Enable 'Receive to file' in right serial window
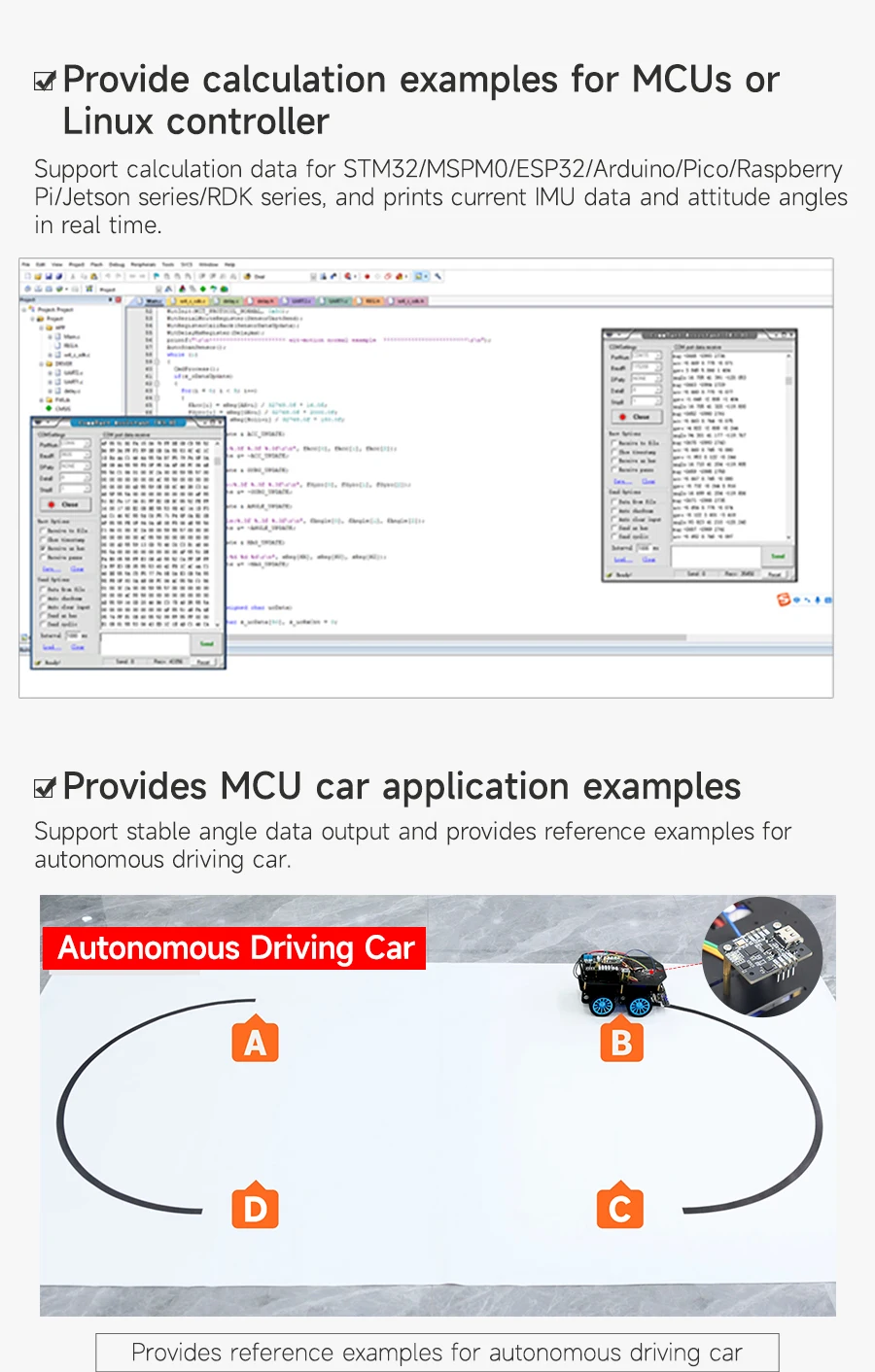The image size is (875, 1372). (x=614, y=442)
